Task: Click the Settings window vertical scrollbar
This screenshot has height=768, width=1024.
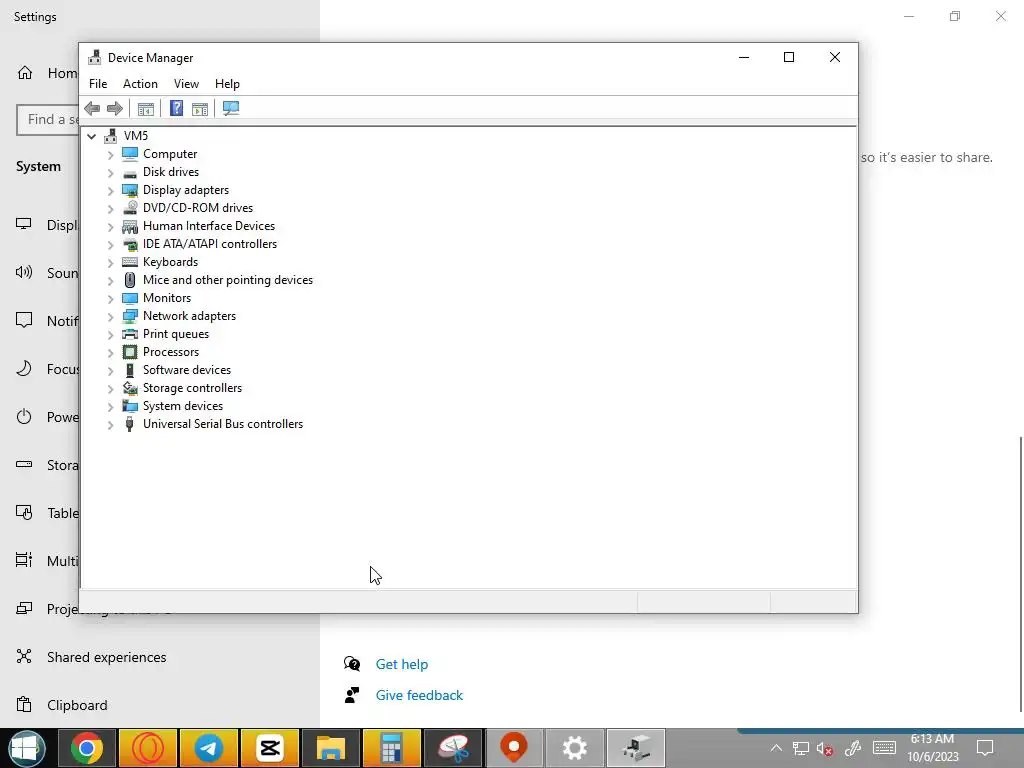Action: pyautogui.click(x=1020, y=575)
